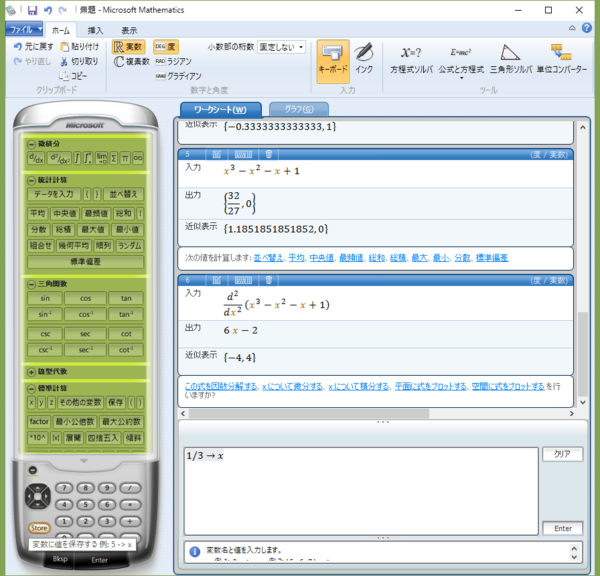Click link to plot expression in plane (平面)
The width and height of the screenshot is (600, 576).
point(431,387)
